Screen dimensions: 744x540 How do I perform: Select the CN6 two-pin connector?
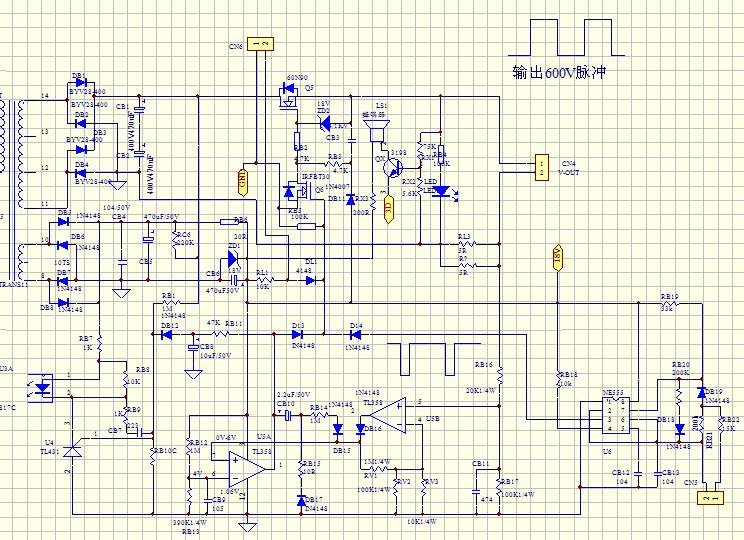(260, 44)
